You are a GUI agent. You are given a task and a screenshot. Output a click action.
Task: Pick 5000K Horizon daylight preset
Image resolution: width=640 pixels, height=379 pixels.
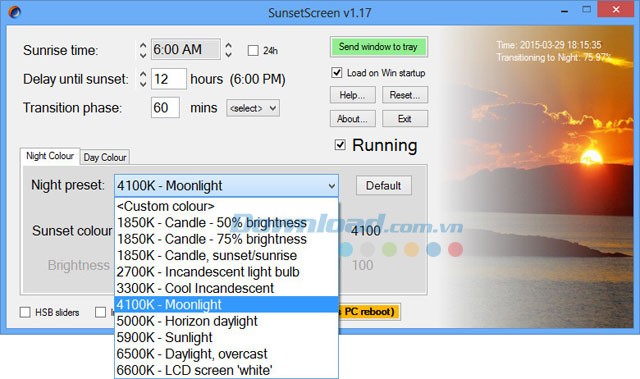coord(227,321)
